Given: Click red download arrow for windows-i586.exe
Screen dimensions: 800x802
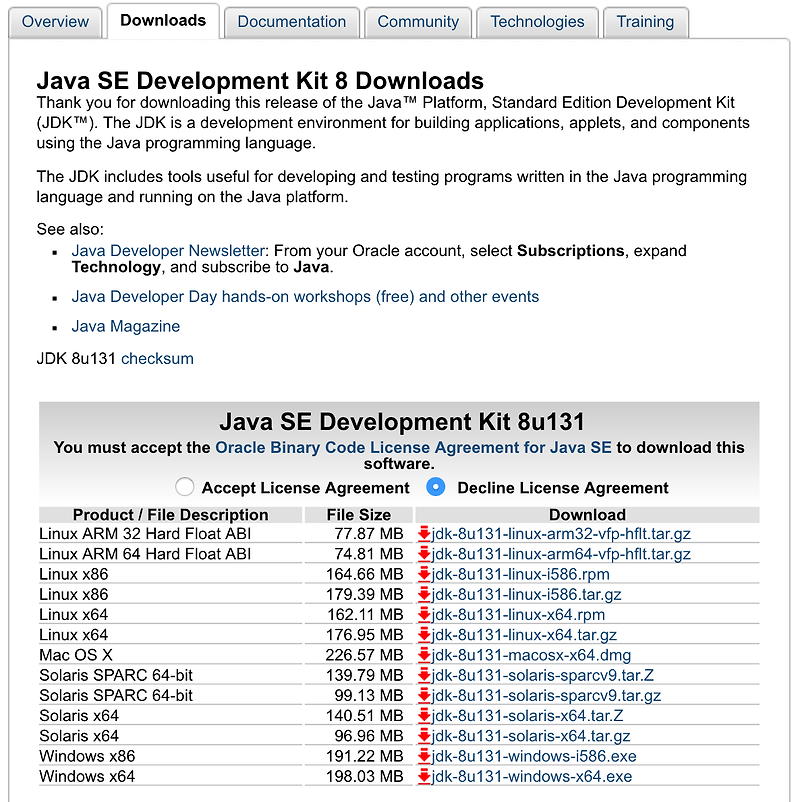Looking at the screenshot, I should tap(424, 756).
